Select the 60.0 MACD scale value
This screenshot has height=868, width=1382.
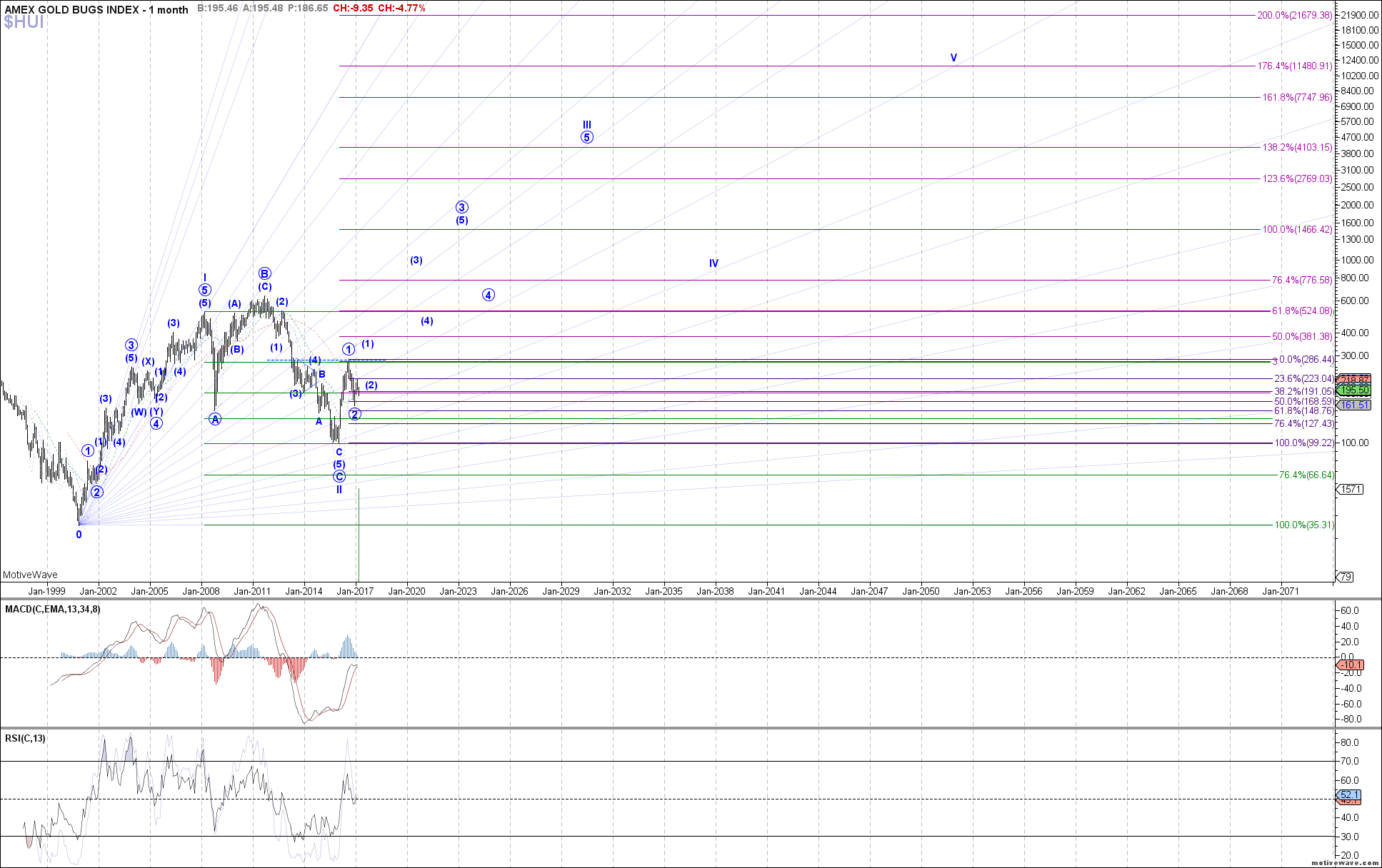(x=1350, y=611)
